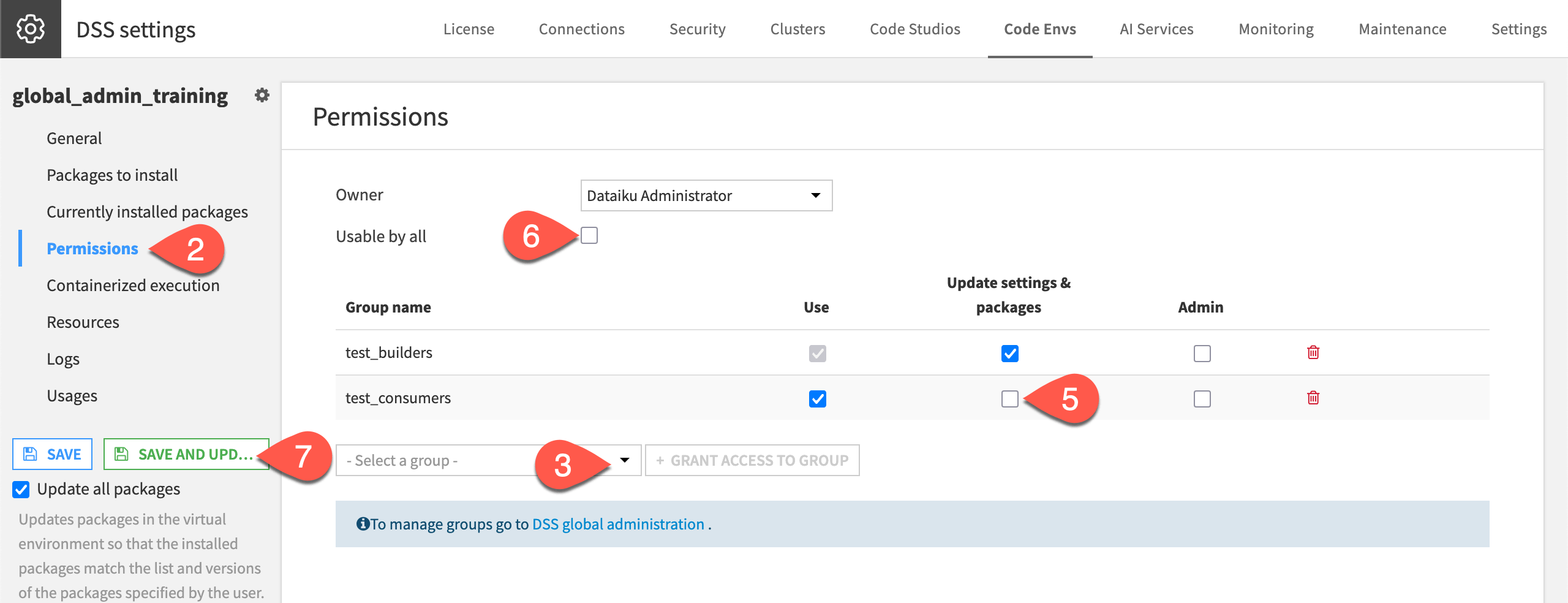Screen dimensions: 1568x603
Task: Toggle Use checkbox for test_builders
Action: click(818, 354)
